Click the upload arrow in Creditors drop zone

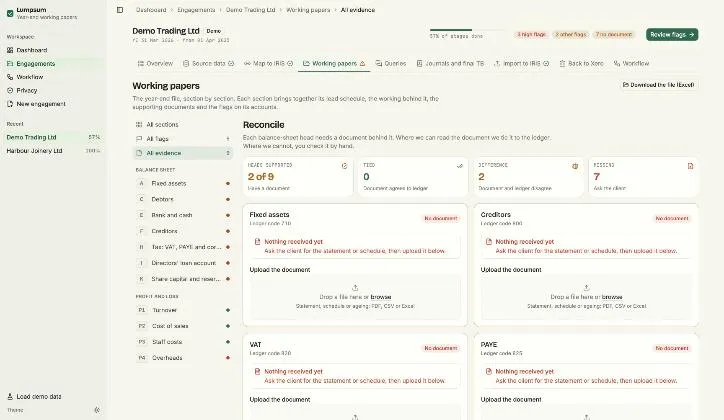click(586, 288)
